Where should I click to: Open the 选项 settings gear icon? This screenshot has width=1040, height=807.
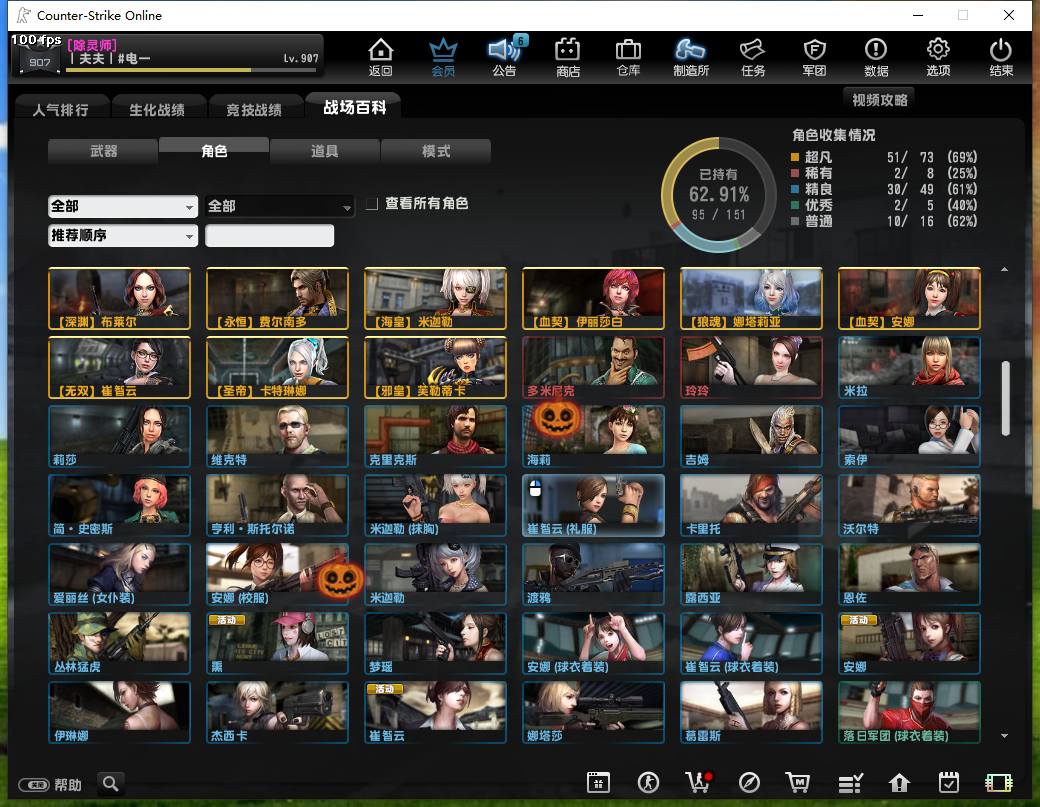[938, 57]
